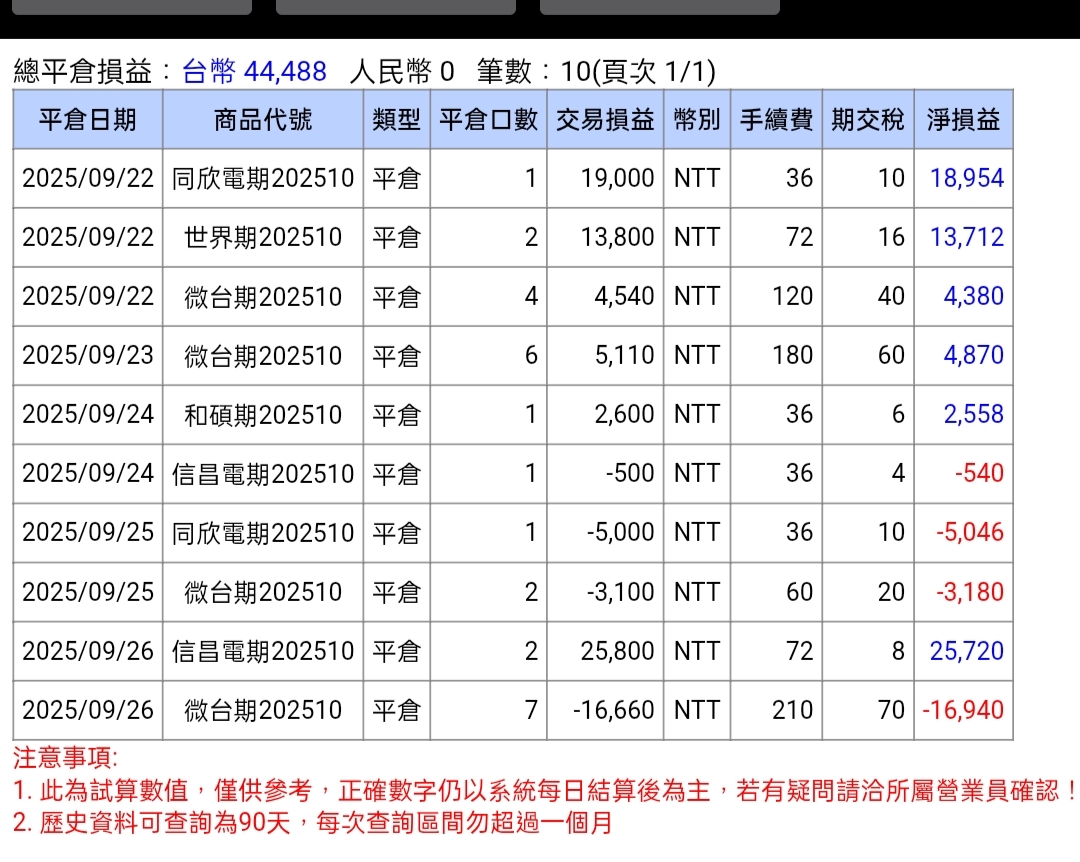Click the 信昌電期202510 cell dated 2025/09/26

tap(263, 652)
